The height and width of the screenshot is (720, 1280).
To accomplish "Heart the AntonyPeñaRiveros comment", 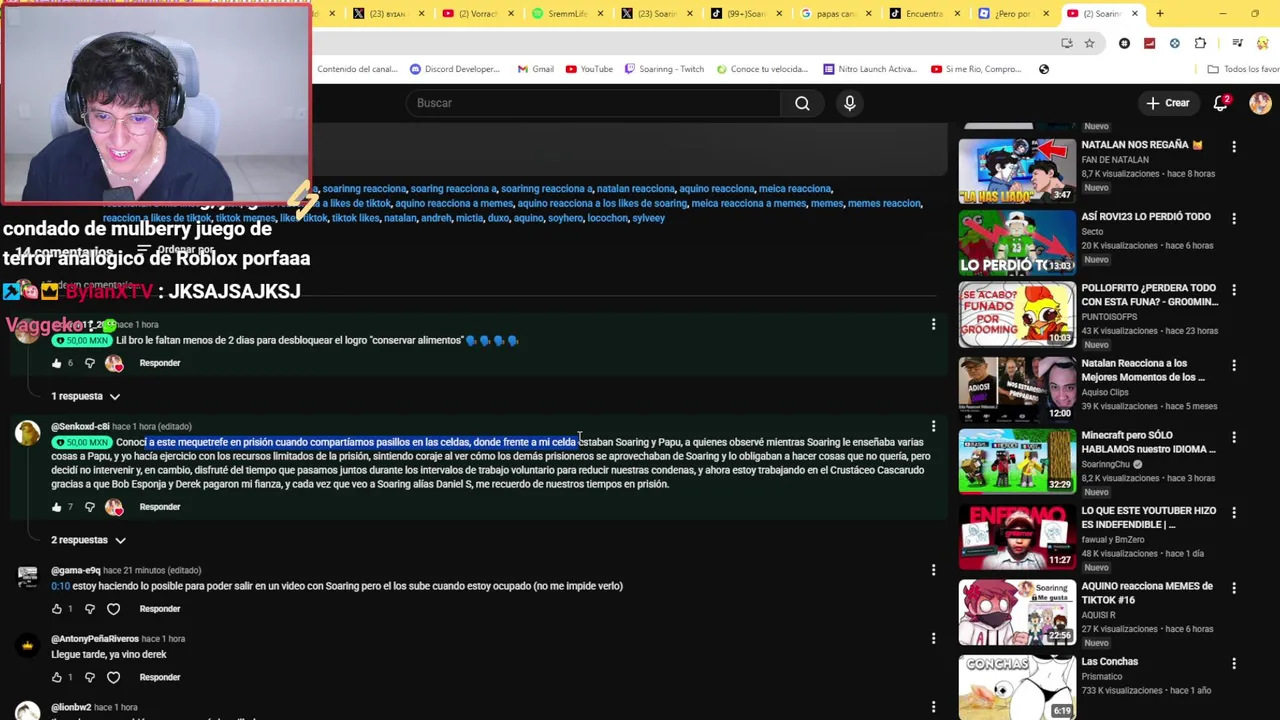I will (113, 677).
